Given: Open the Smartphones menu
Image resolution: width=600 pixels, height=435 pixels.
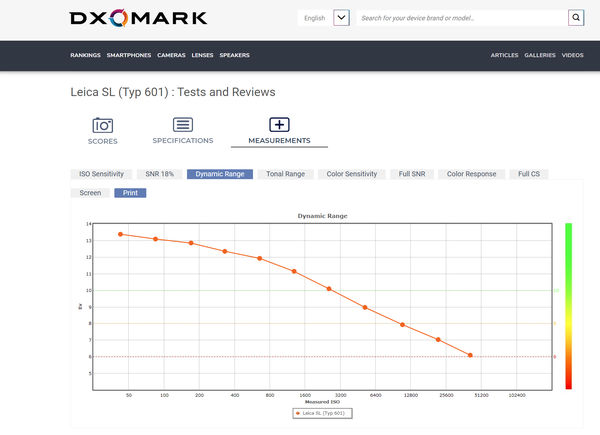Looking at the screenshot, I should (129, 55).
